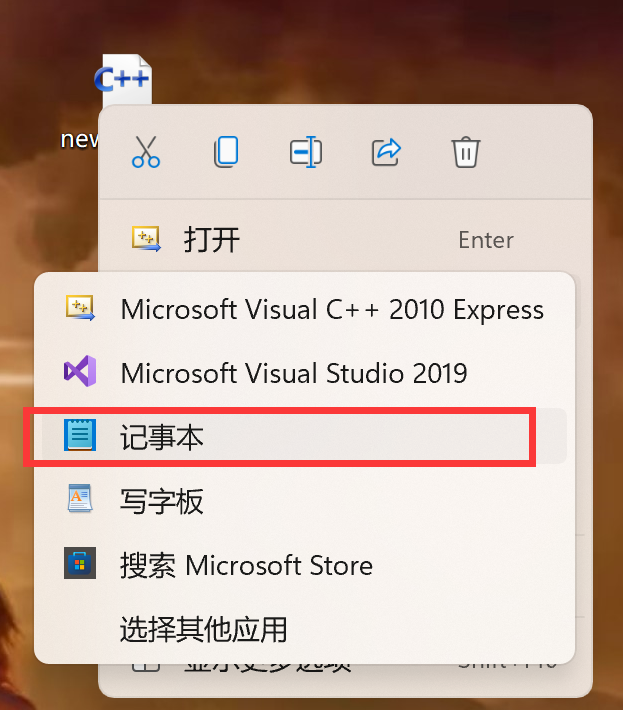Screen dimensions: 623x710
Task: Open with Microsoft Visual C++ 2010 Express
Action: pyautogui.click(x=304, y=309)
